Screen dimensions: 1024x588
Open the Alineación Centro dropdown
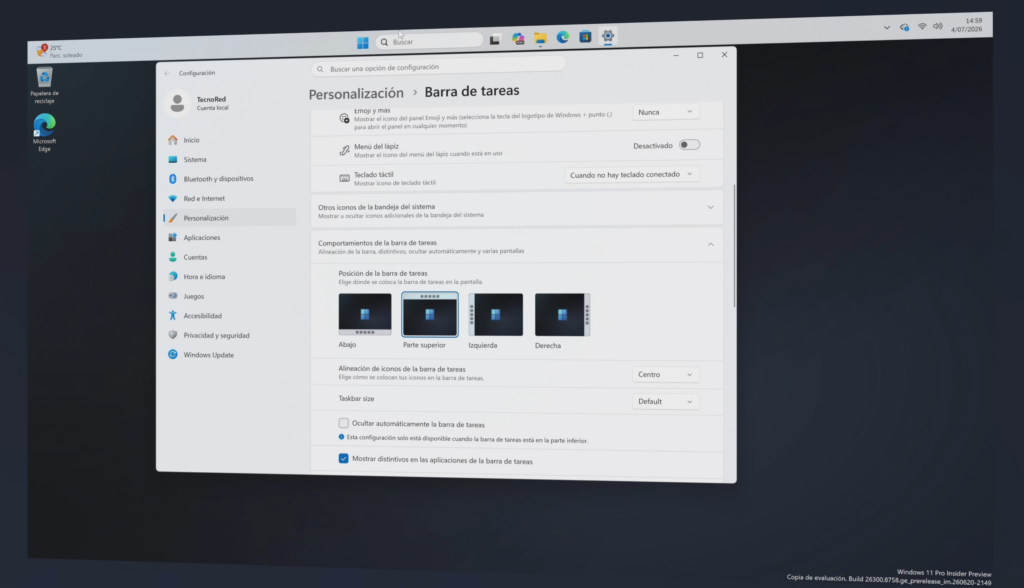[665, 374]
